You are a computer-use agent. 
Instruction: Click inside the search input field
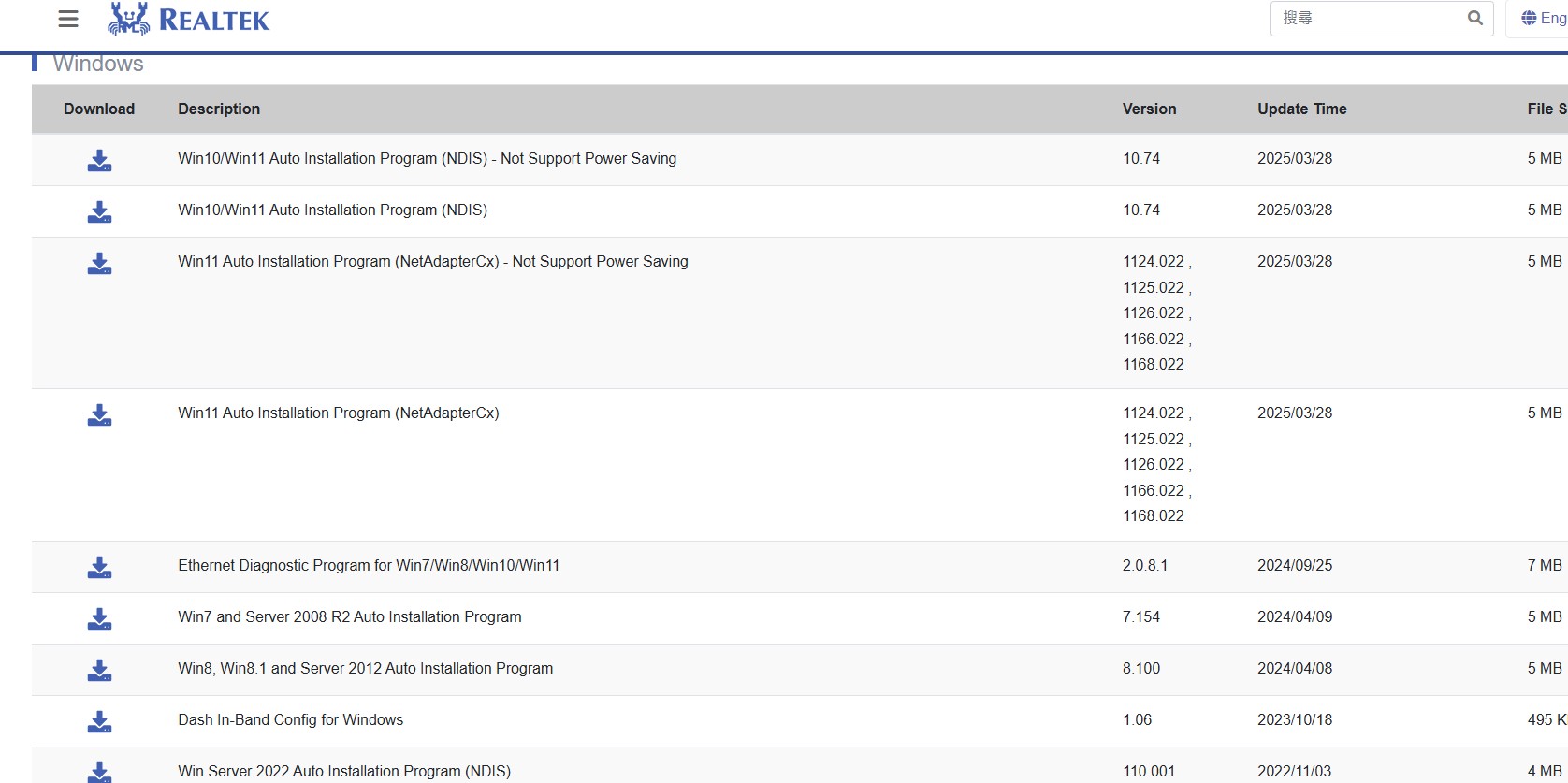pyautogui.click(x=1366, y=18)
